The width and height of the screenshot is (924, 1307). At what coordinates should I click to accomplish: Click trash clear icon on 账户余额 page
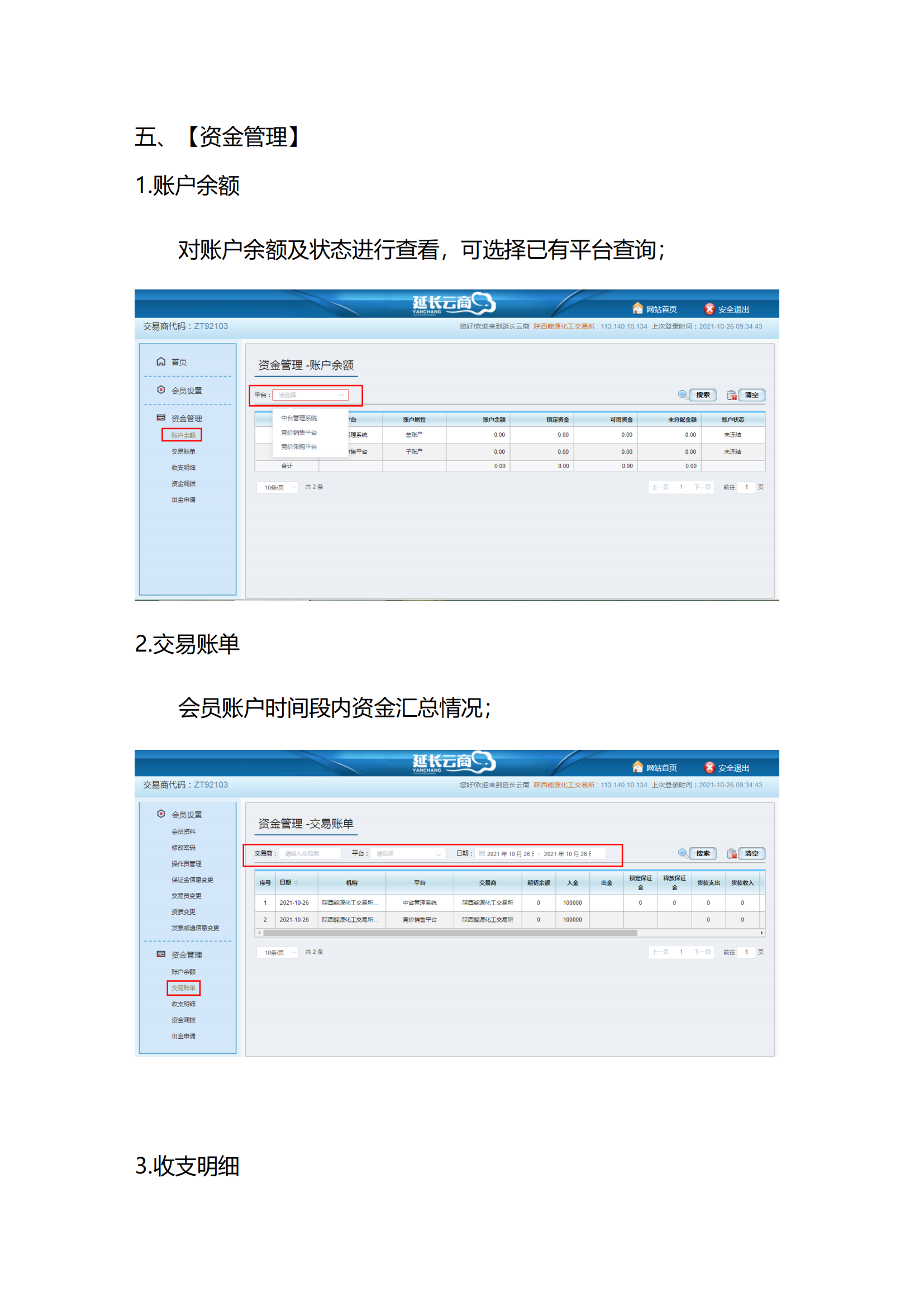[x=732, y=395]
